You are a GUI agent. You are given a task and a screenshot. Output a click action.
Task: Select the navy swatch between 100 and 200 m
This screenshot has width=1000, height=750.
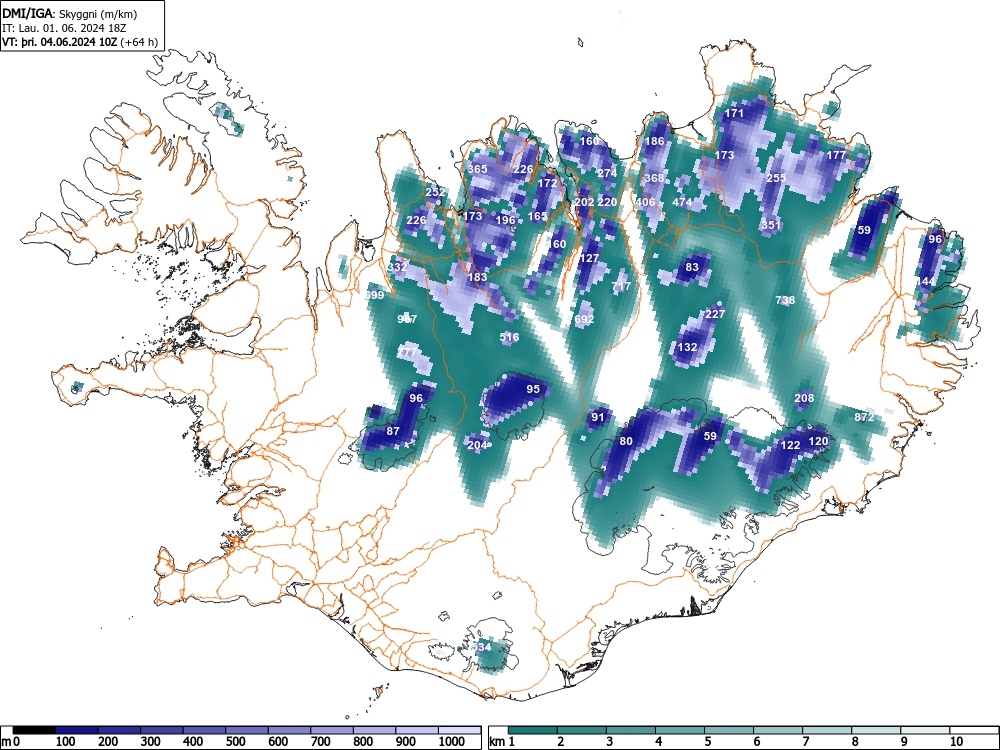click(77, 730)
